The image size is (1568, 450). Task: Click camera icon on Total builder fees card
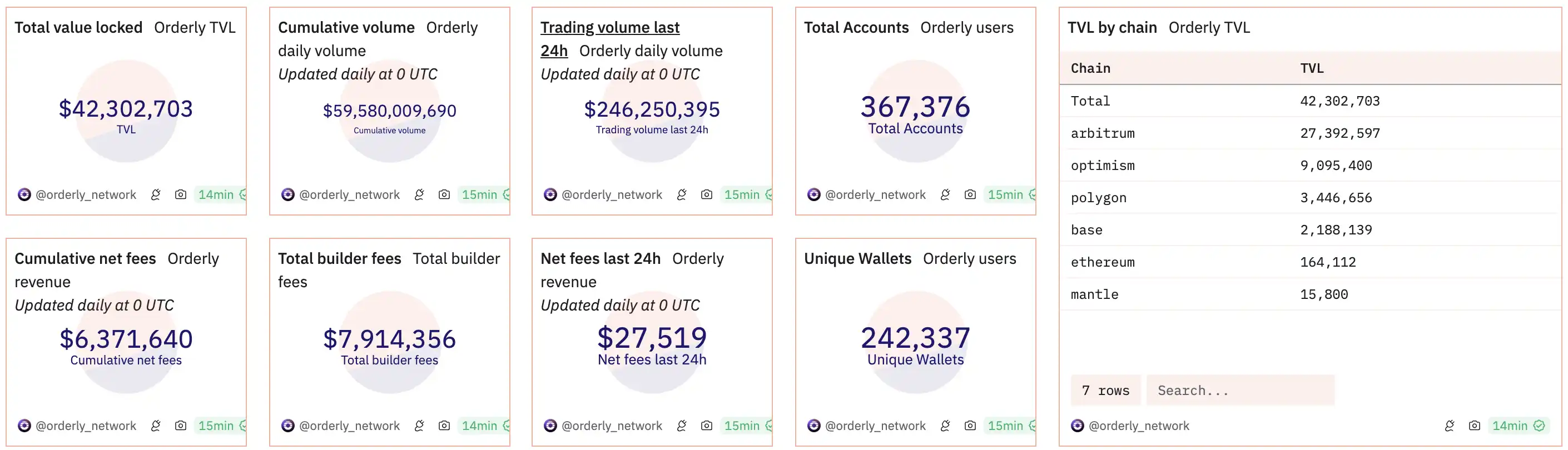[x=444, y=426]
